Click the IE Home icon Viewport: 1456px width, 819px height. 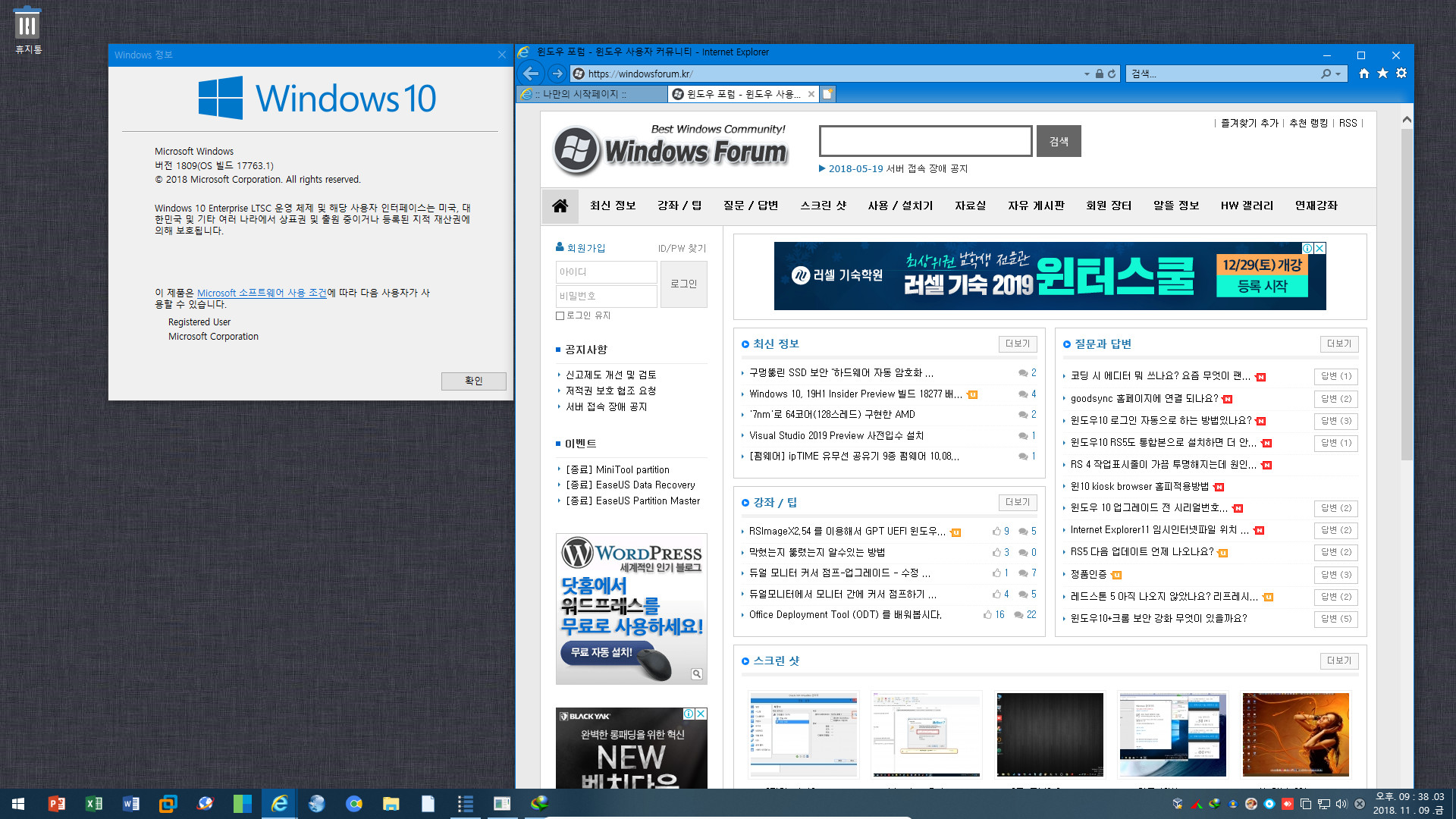click(x=1364, y=74)
